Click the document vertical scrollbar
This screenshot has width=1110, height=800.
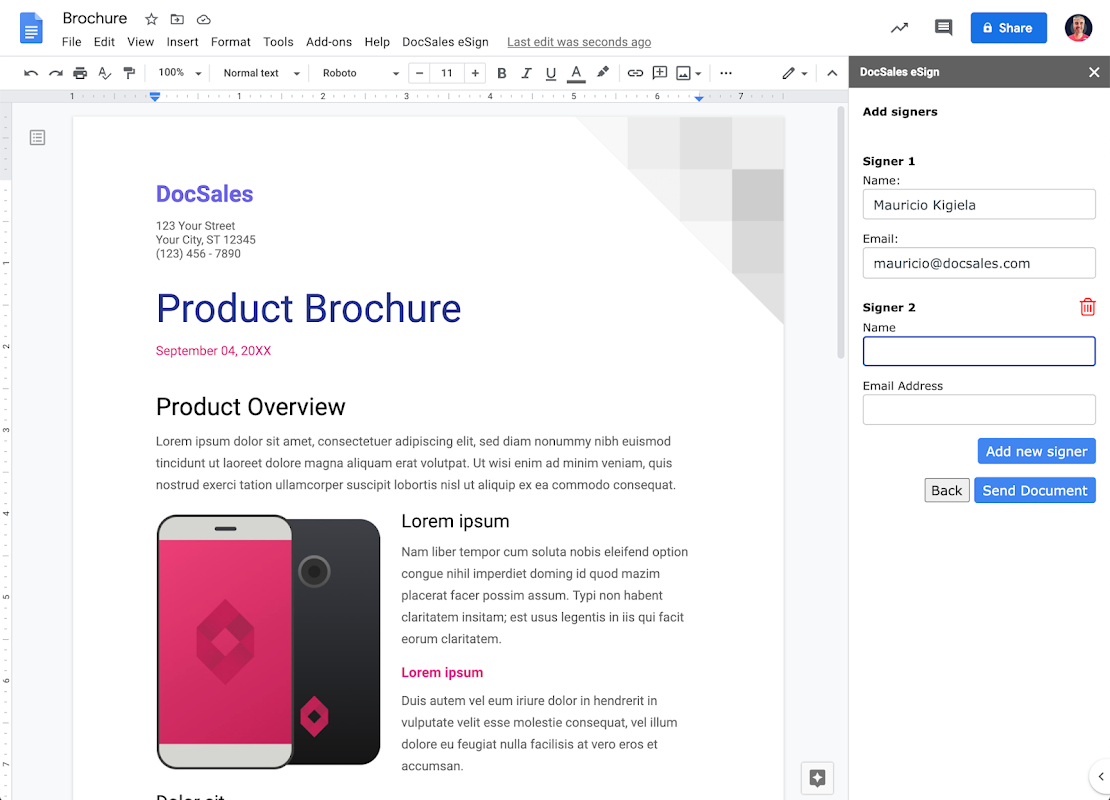840,232
